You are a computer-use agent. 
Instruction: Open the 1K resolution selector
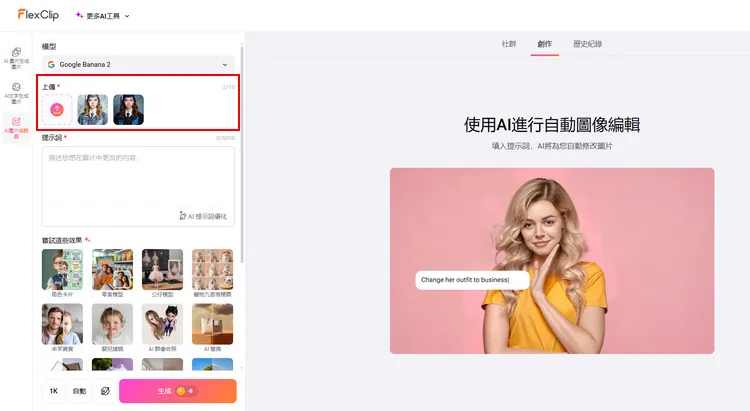[53, 391]
